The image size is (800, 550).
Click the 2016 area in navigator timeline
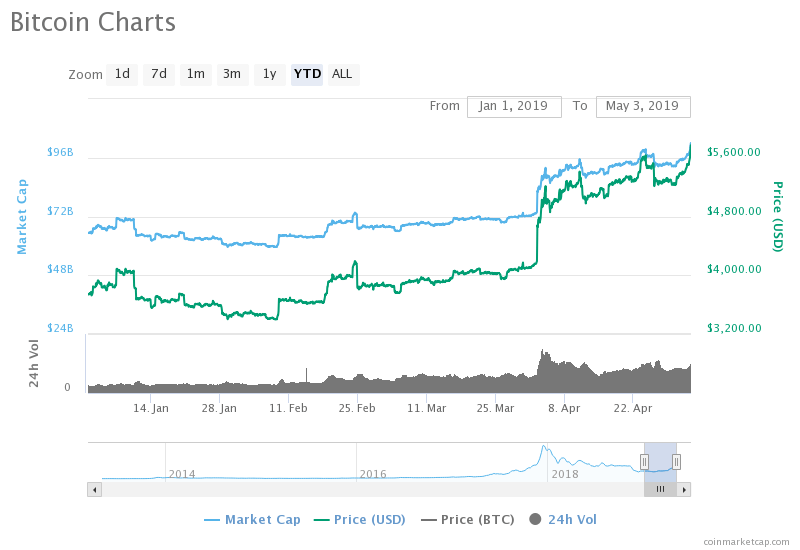[x=373, y=473]
